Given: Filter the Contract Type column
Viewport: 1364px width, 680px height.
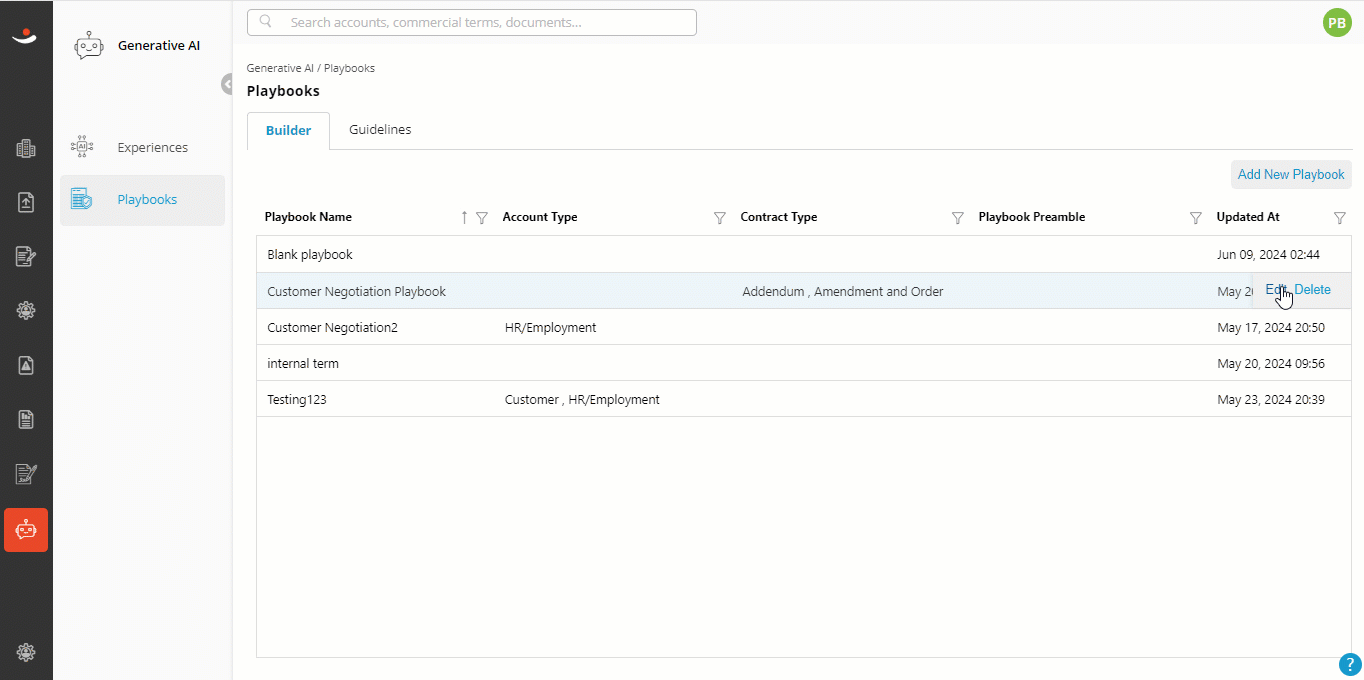Looking at the screenshot, I should click(958, 218).
